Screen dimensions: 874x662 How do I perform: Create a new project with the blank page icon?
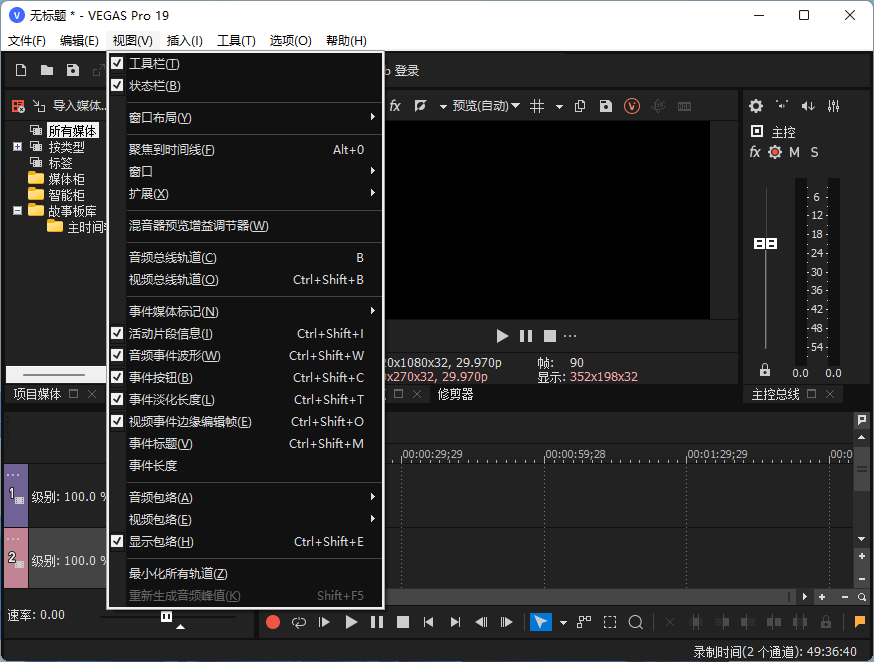21,70
